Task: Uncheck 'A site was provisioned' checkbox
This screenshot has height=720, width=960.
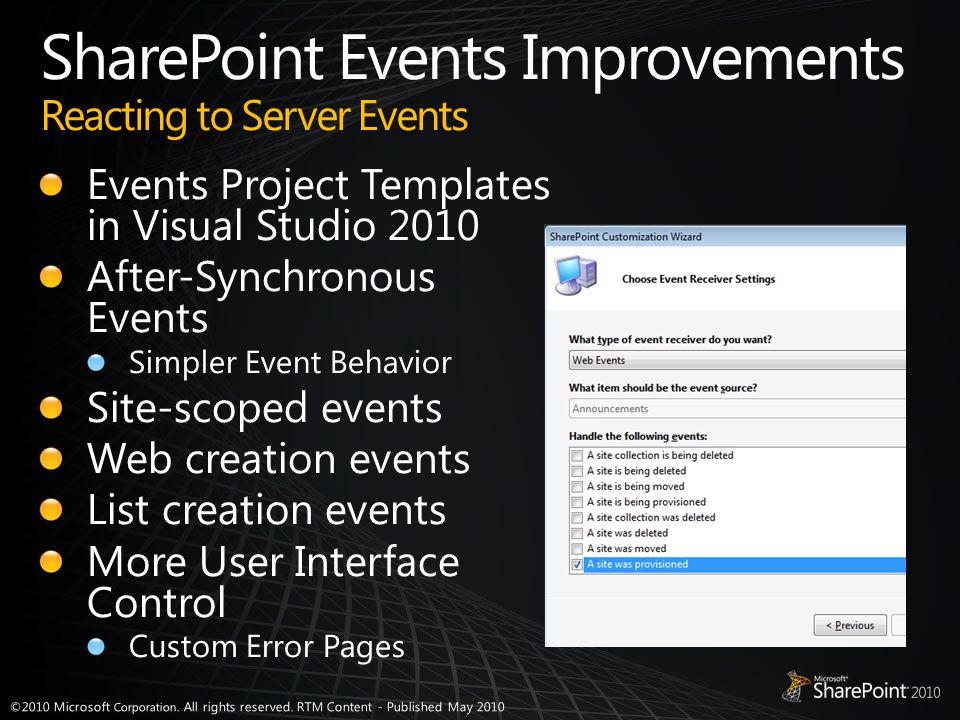Action: [577, 564]
